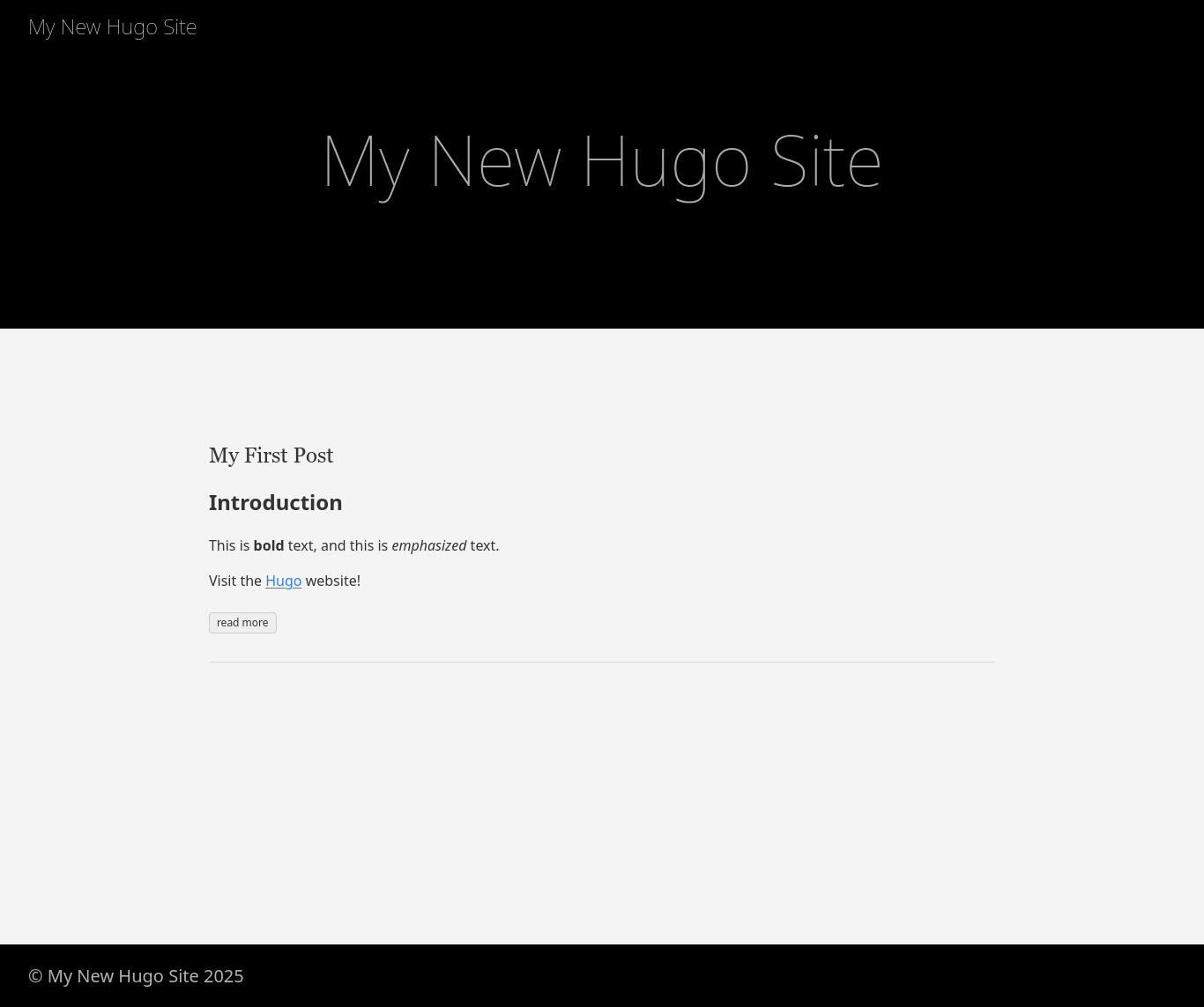
Task: Click the bold text in the post excerpt
Action: pyautogui.click(x=268, y=545)
